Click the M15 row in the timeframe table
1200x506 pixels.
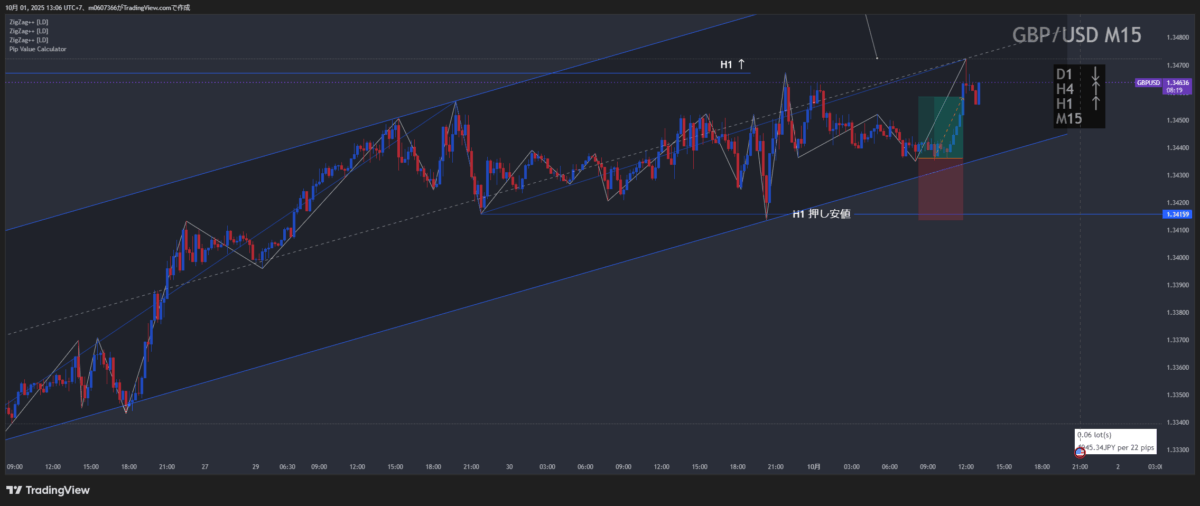pyautogui.click(x=1069, y=119)
